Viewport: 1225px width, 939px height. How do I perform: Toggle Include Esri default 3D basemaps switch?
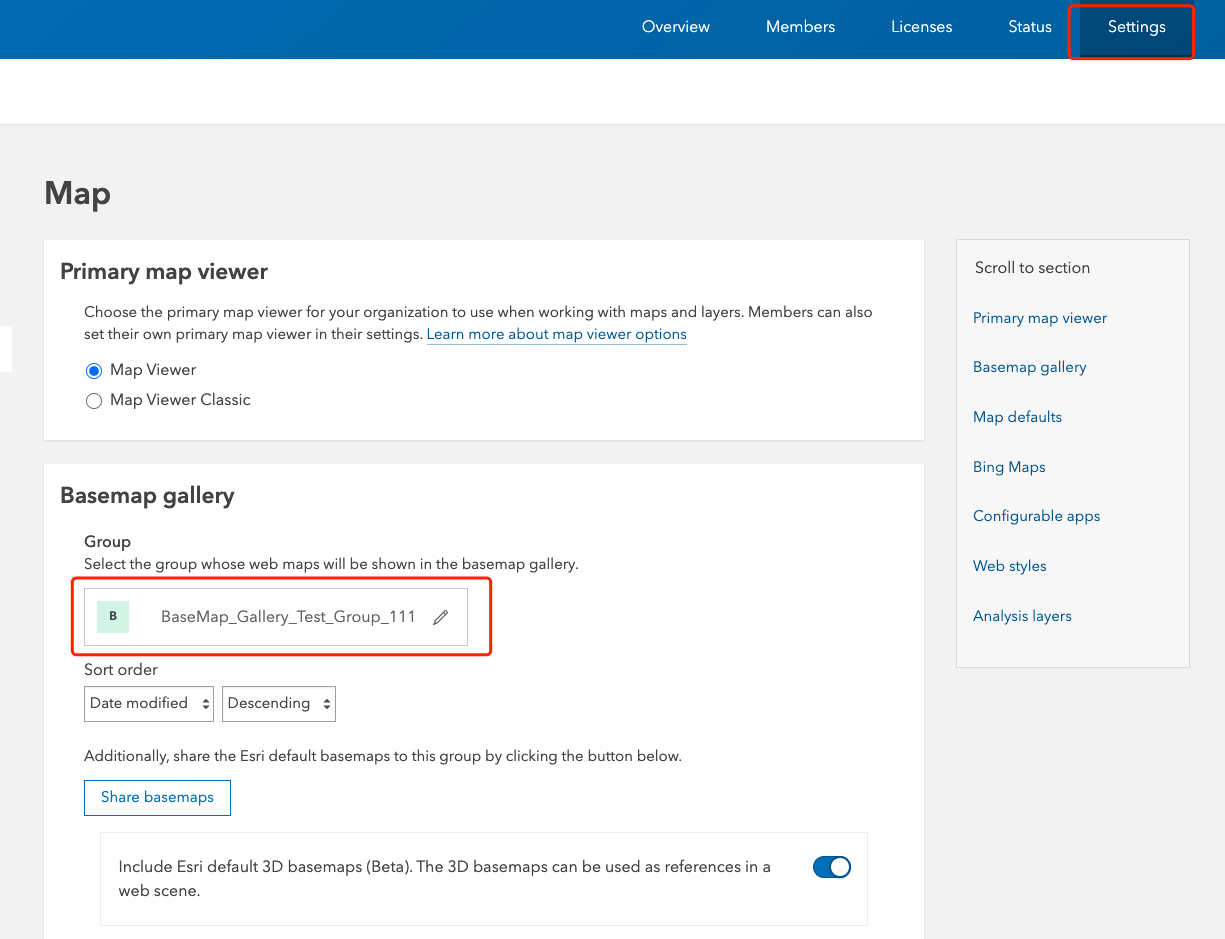831,867
